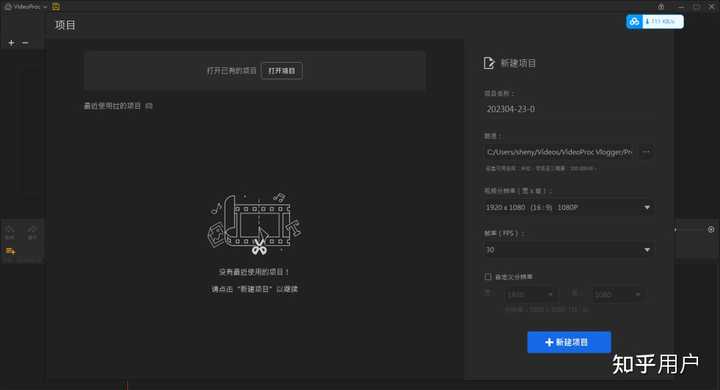Click the C:/Users project location path field
Image resolution: width=720 pixels, height=390 pixels.
[559, 152]
